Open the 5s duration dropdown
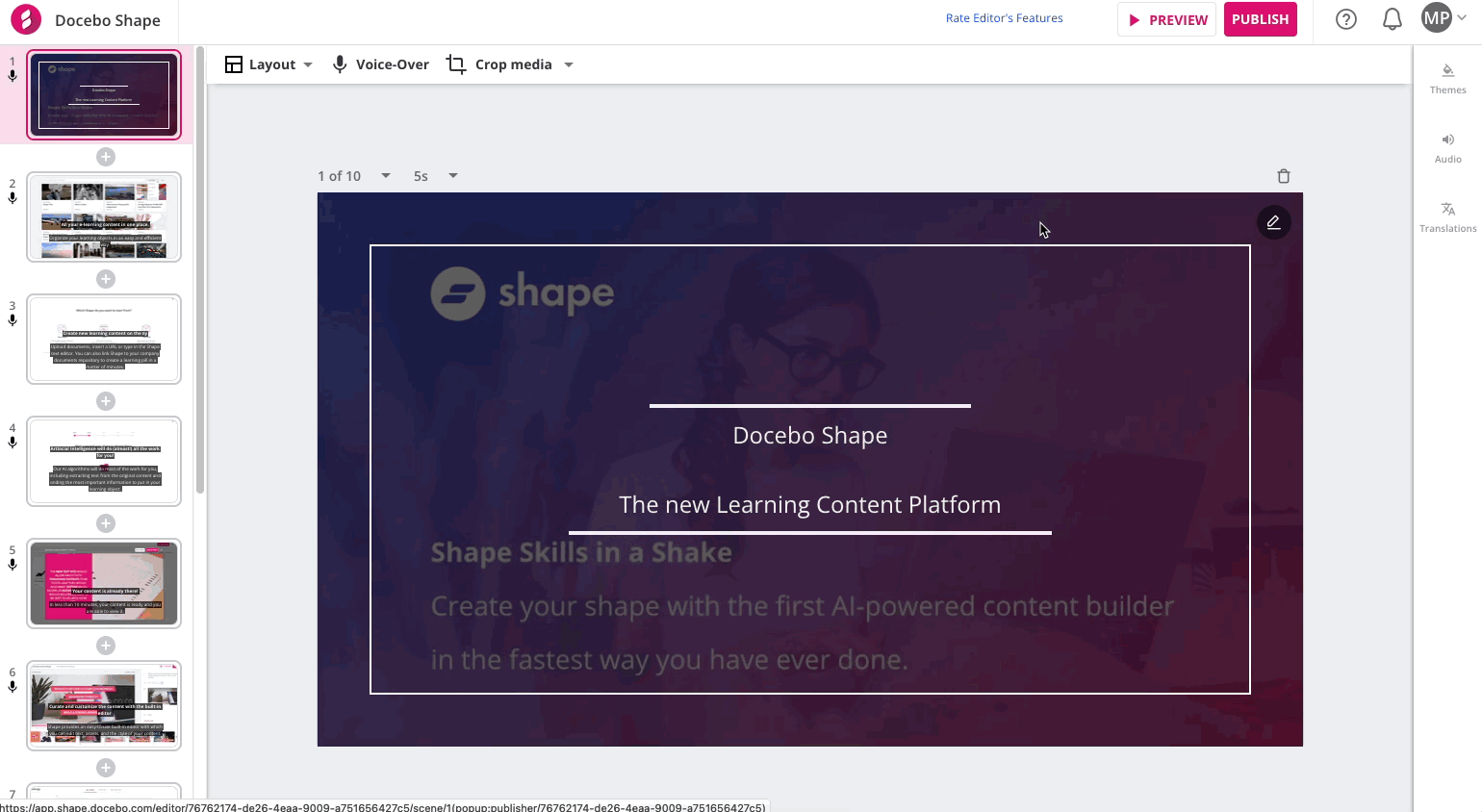 tap(435, 176)
